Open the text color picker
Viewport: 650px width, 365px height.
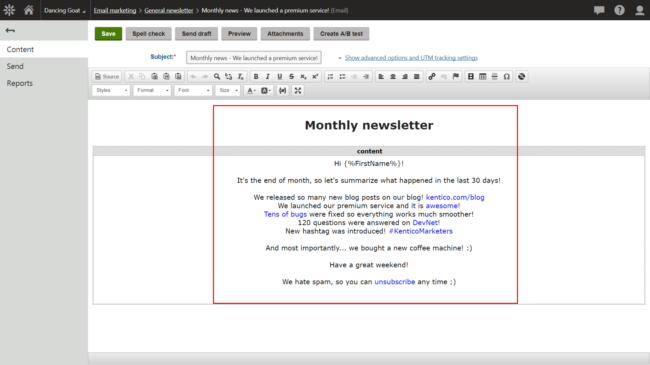251,90
